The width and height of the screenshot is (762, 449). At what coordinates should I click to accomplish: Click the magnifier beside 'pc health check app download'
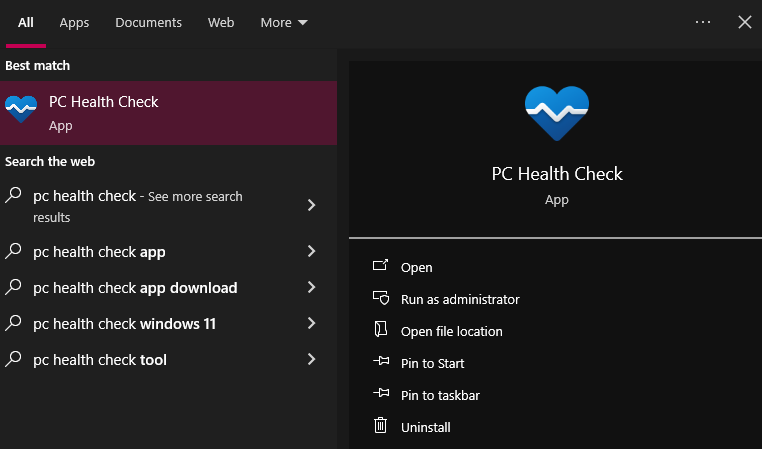point(13,287)
